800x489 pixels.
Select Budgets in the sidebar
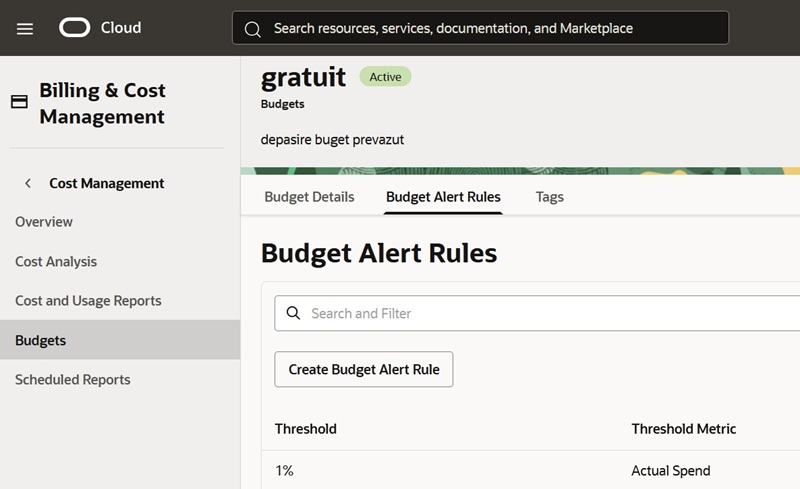pyautogui.click(x=41, y=340)
